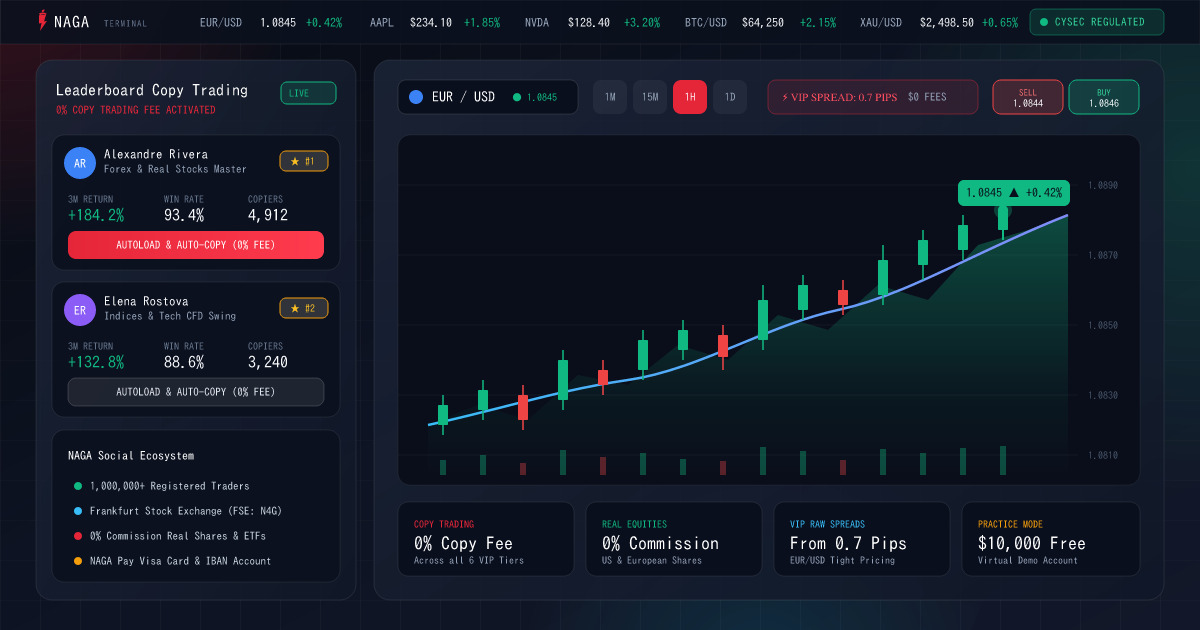Click the 93.4% win rate value
The image size is (1200, 630).
184,215
